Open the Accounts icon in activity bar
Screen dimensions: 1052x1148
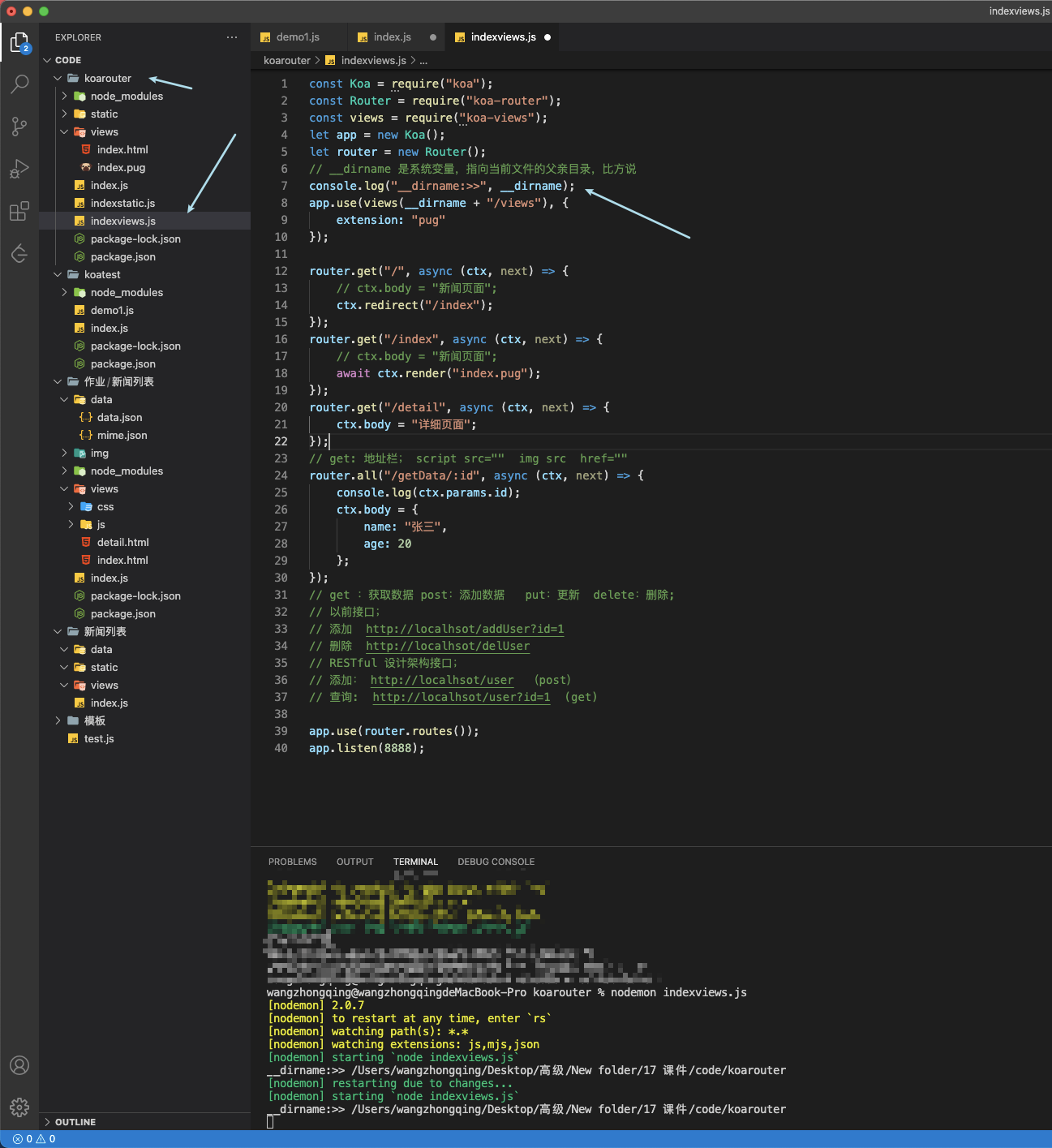(19, 1065)
